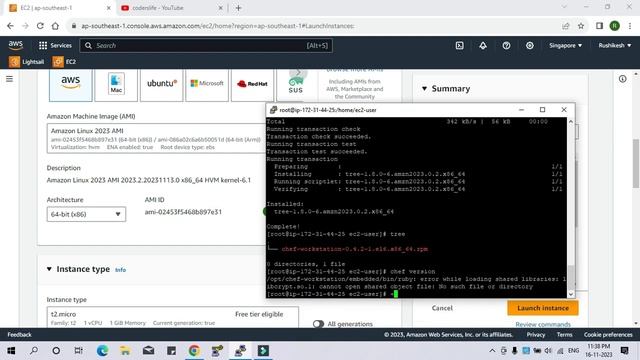Open the t2.micro instance type selector

click(x=172, y=318)
